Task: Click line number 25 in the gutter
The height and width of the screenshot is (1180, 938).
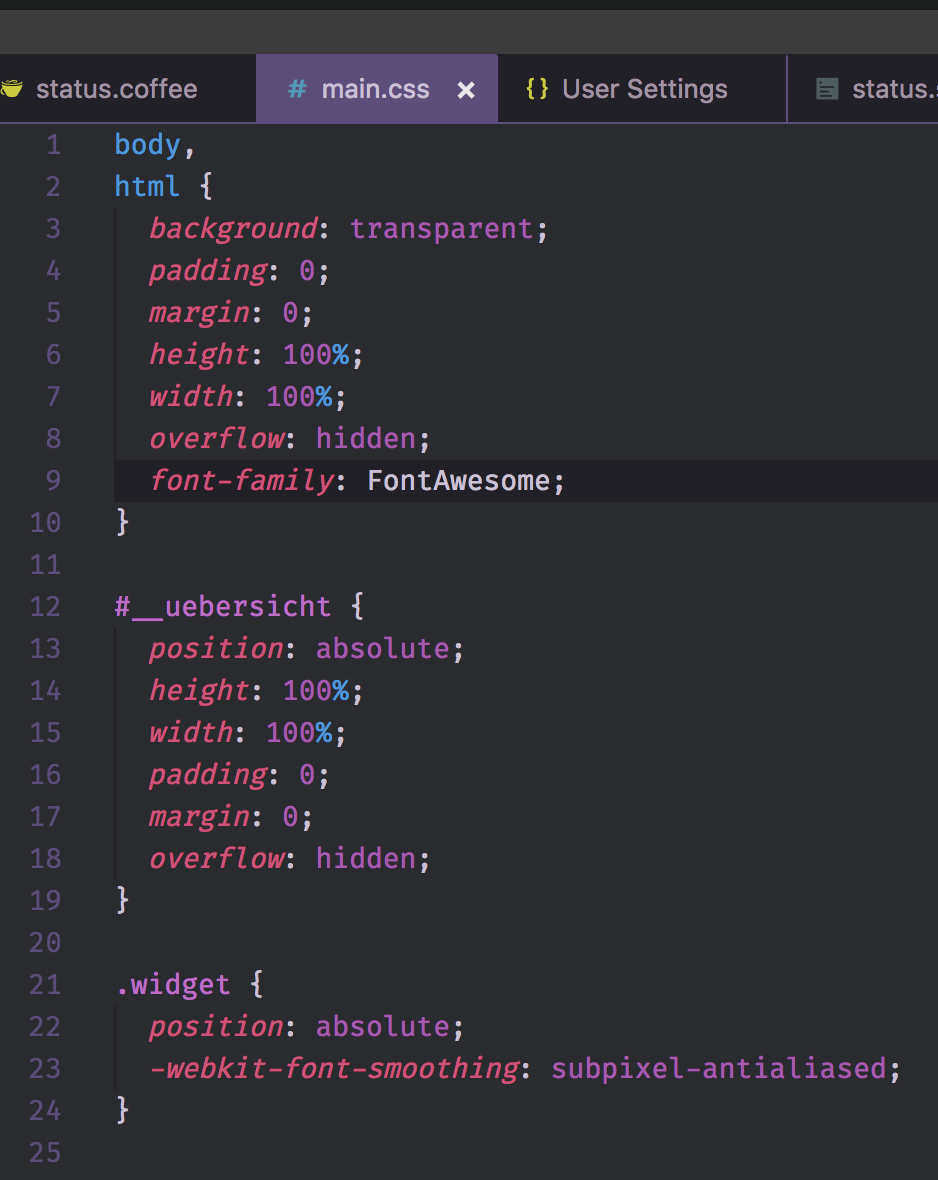Action: tap(45, 1152)
